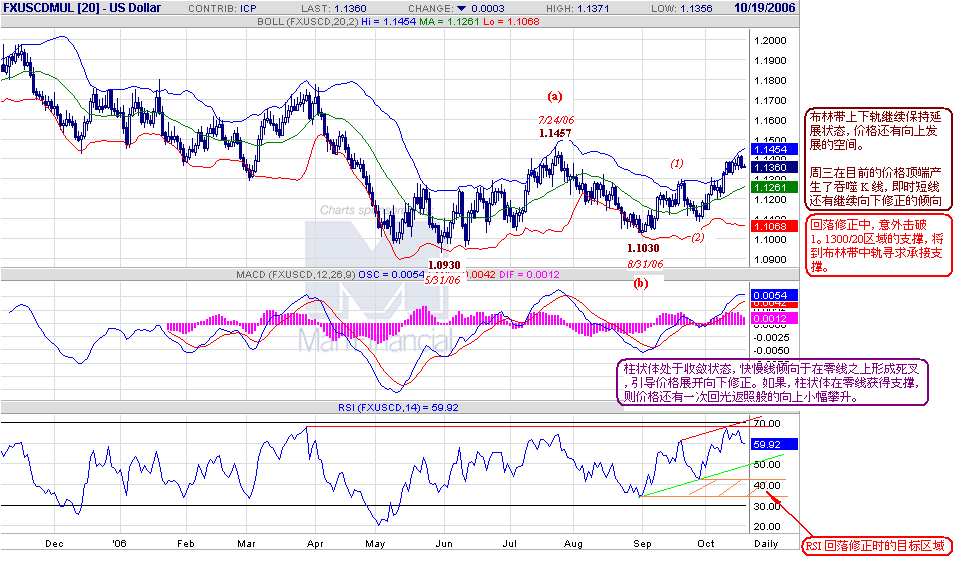Click the 20.00 RSI axis label
Image resolution: width=958 pixels, height=582 pixels.
coord(767,526)
